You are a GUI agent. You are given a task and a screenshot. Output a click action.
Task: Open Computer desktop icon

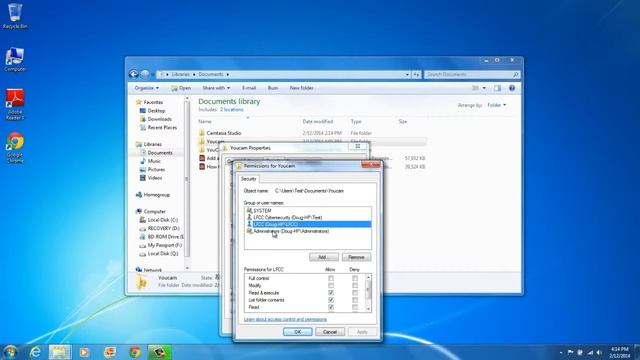pos(15,60)
